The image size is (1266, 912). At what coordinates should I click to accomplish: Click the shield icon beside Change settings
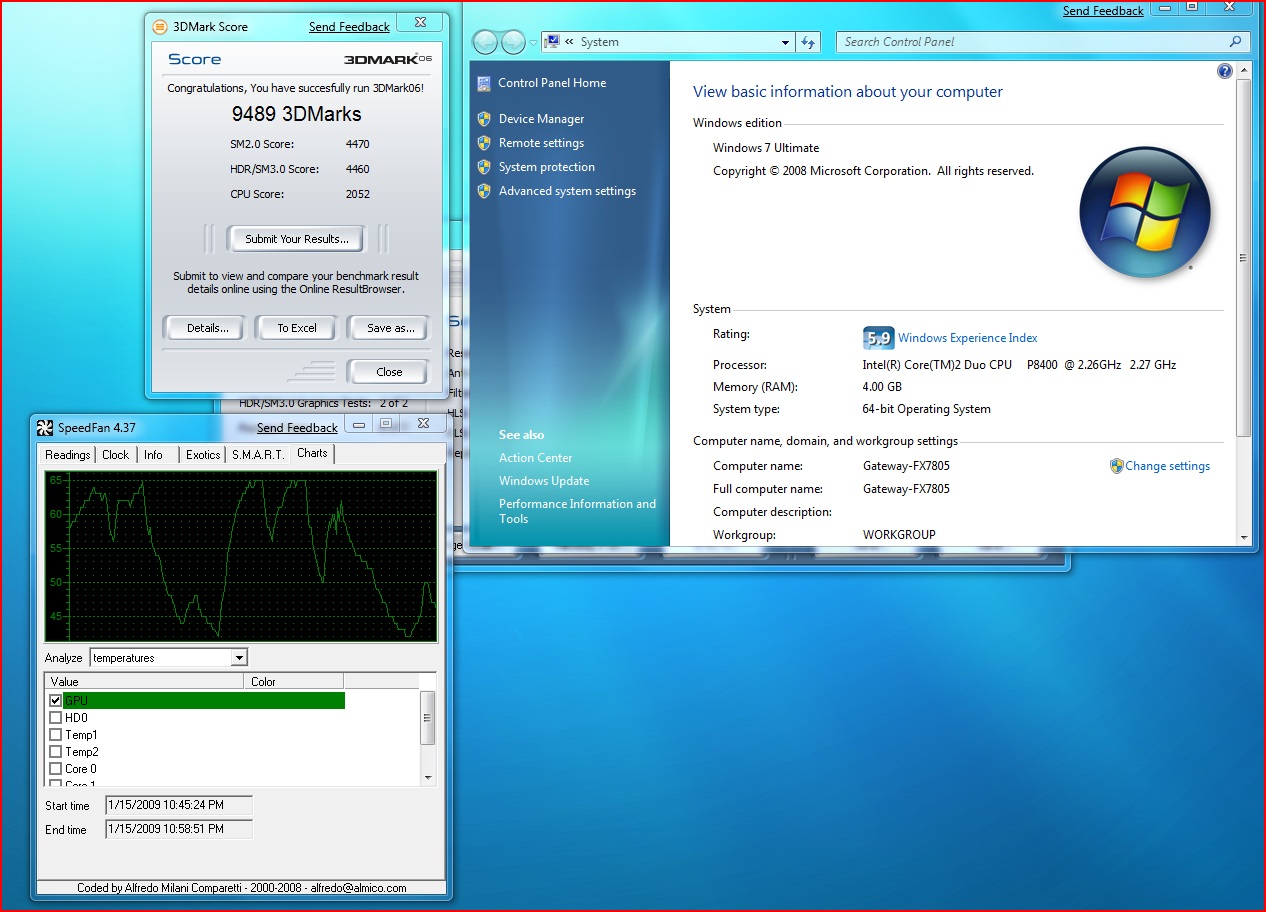pos(1117,466)
